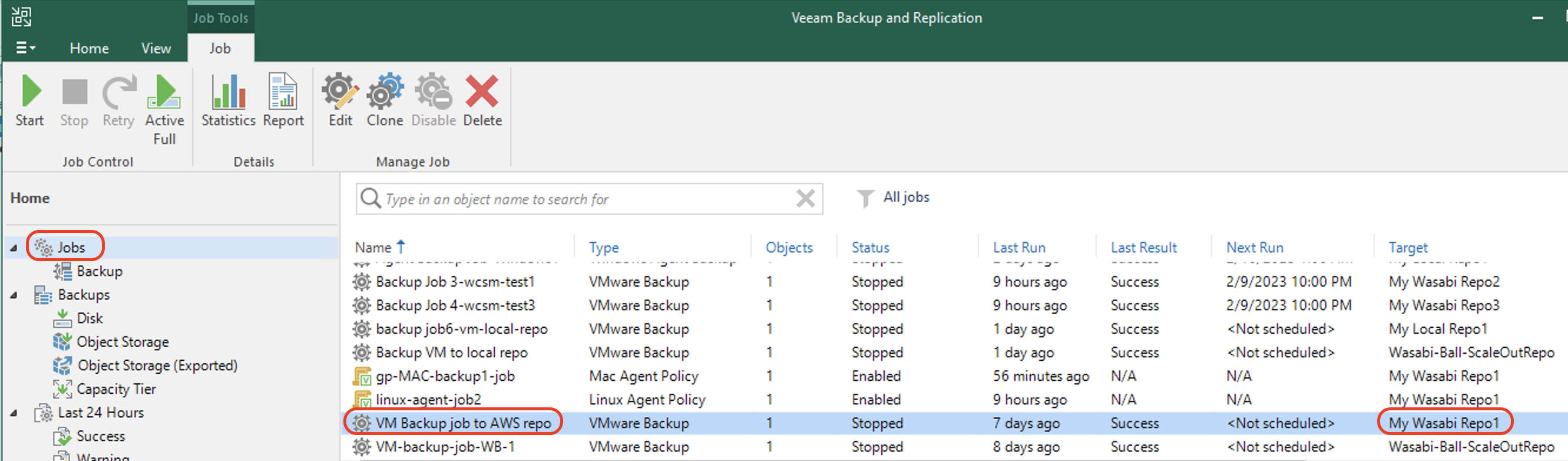Click Mac Agent Policy type cell
Screen dimensions: 1568x461
643,376
